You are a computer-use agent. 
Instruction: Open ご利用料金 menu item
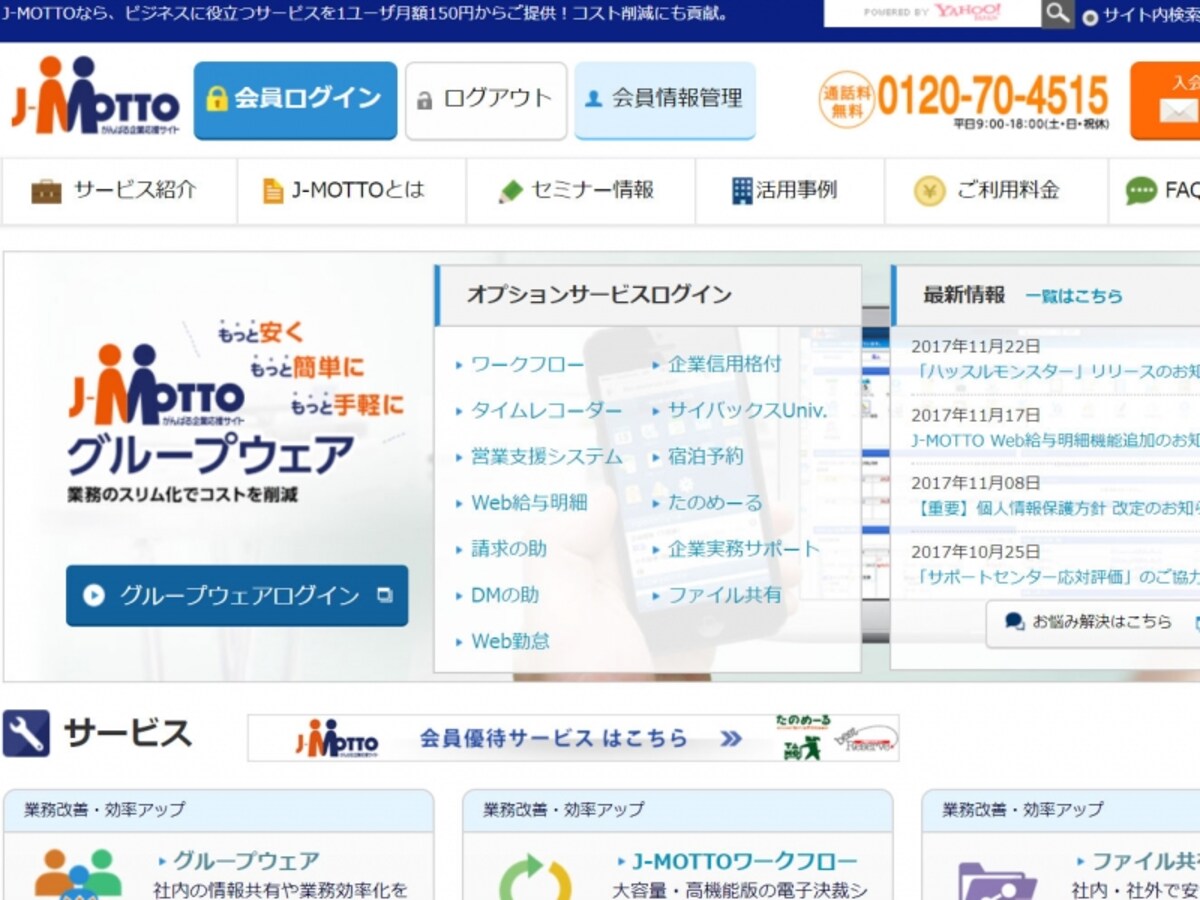click(x=996, y=190)
